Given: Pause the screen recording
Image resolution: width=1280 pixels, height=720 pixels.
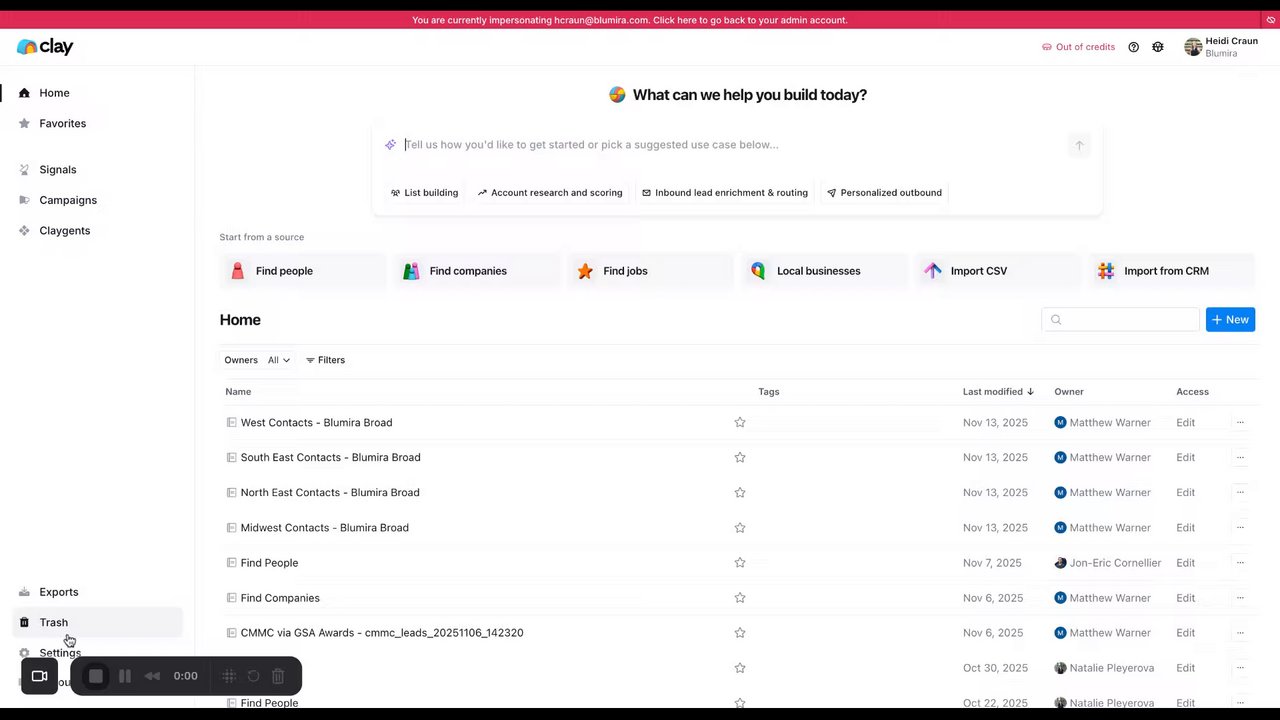Looking at the screenshot, I should click(x=125, y=676).
